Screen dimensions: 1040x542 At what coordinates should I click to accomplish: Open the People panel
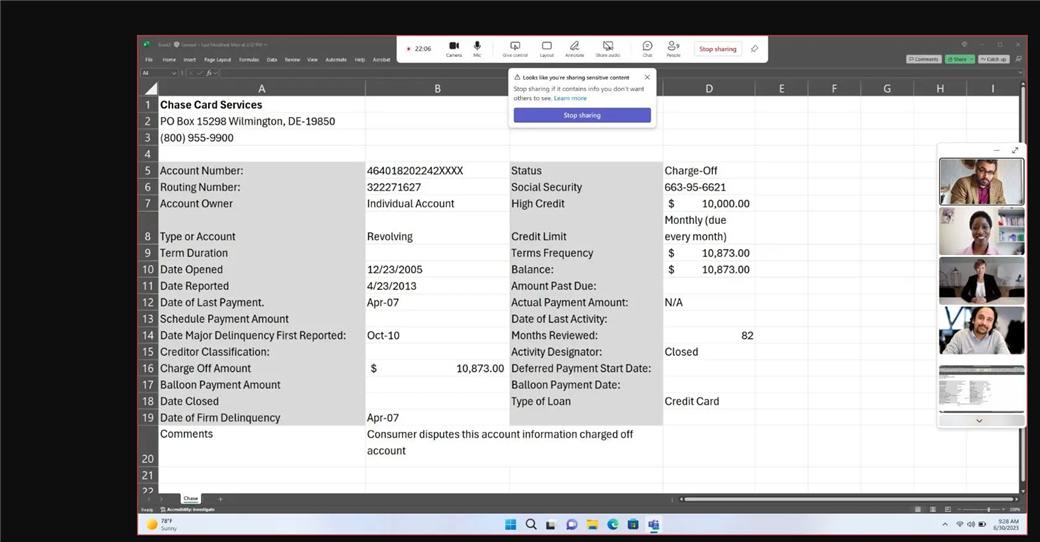[673, 48]
